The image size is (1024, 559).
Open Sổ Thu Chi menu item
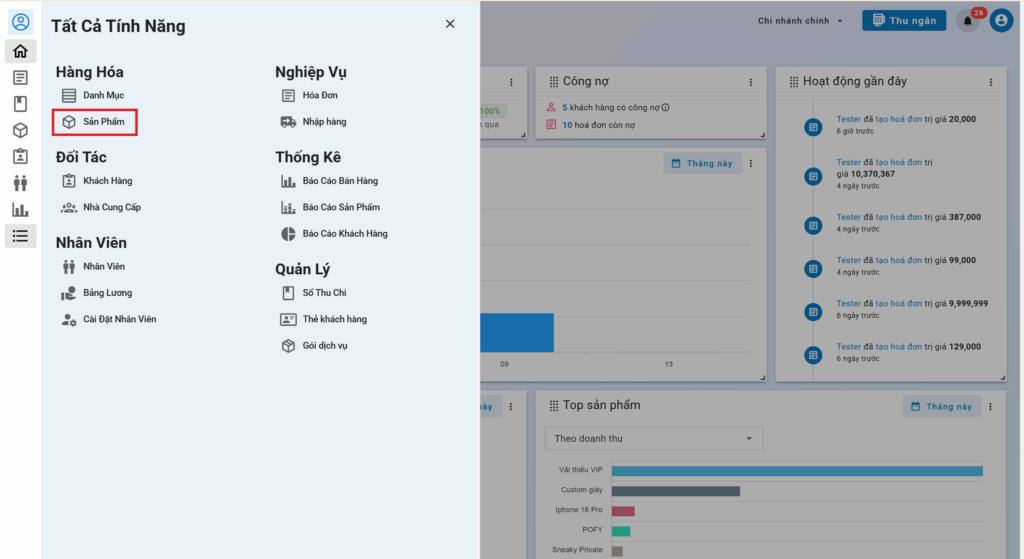[324, 293]
